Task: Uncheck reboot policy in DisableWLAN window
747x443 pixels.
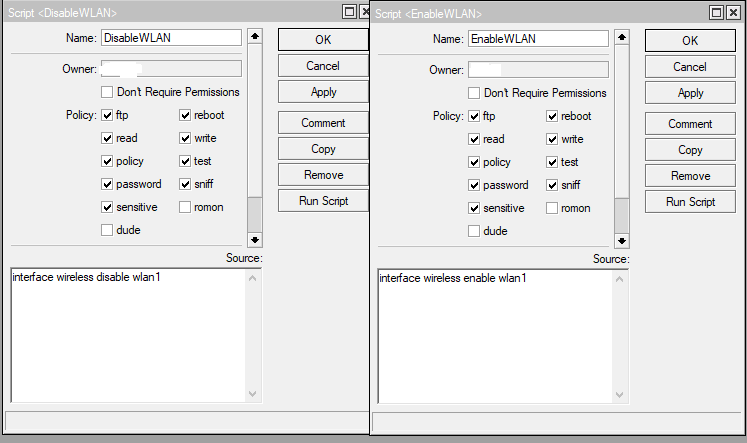Action: pyautogui.click(x=185, y=115)
